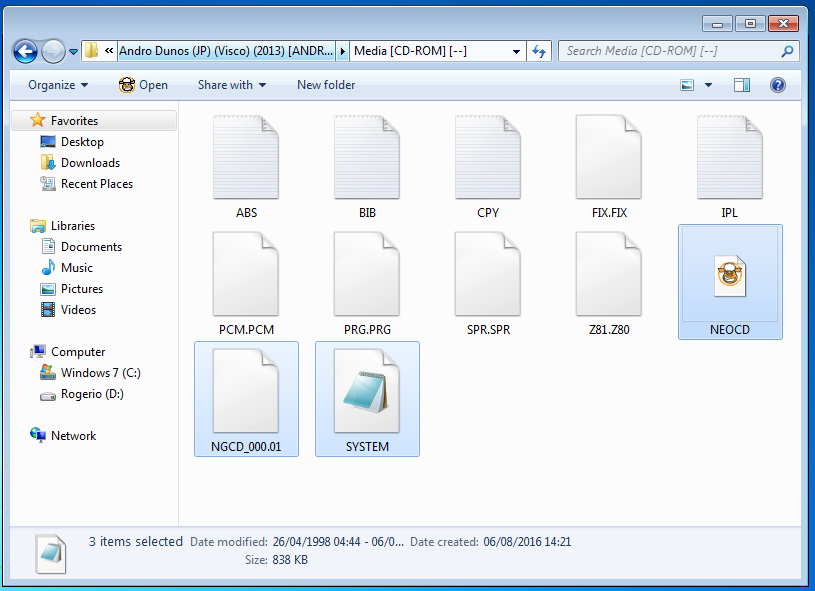Select Windows 7 (C:) drive

[100, 373]
